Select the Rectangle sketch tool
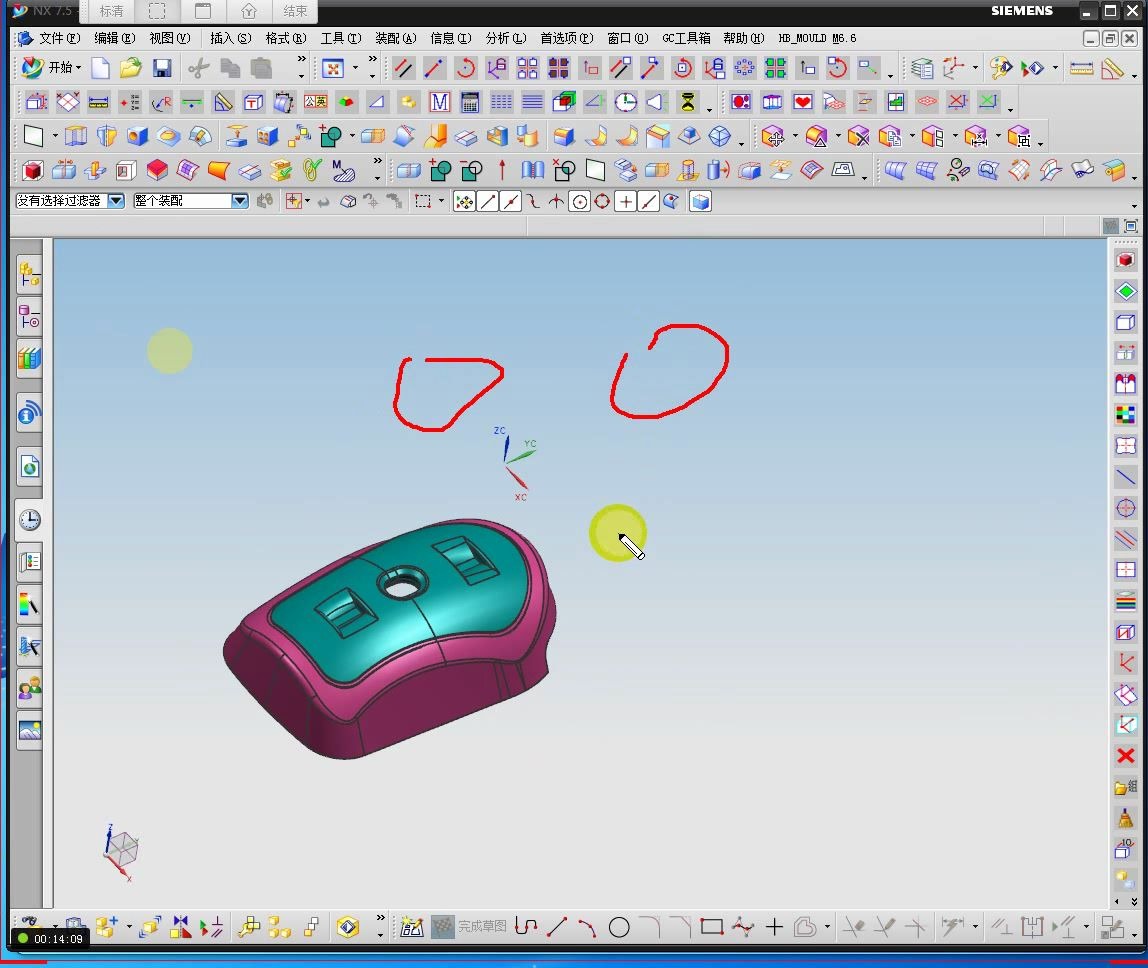 712,927
